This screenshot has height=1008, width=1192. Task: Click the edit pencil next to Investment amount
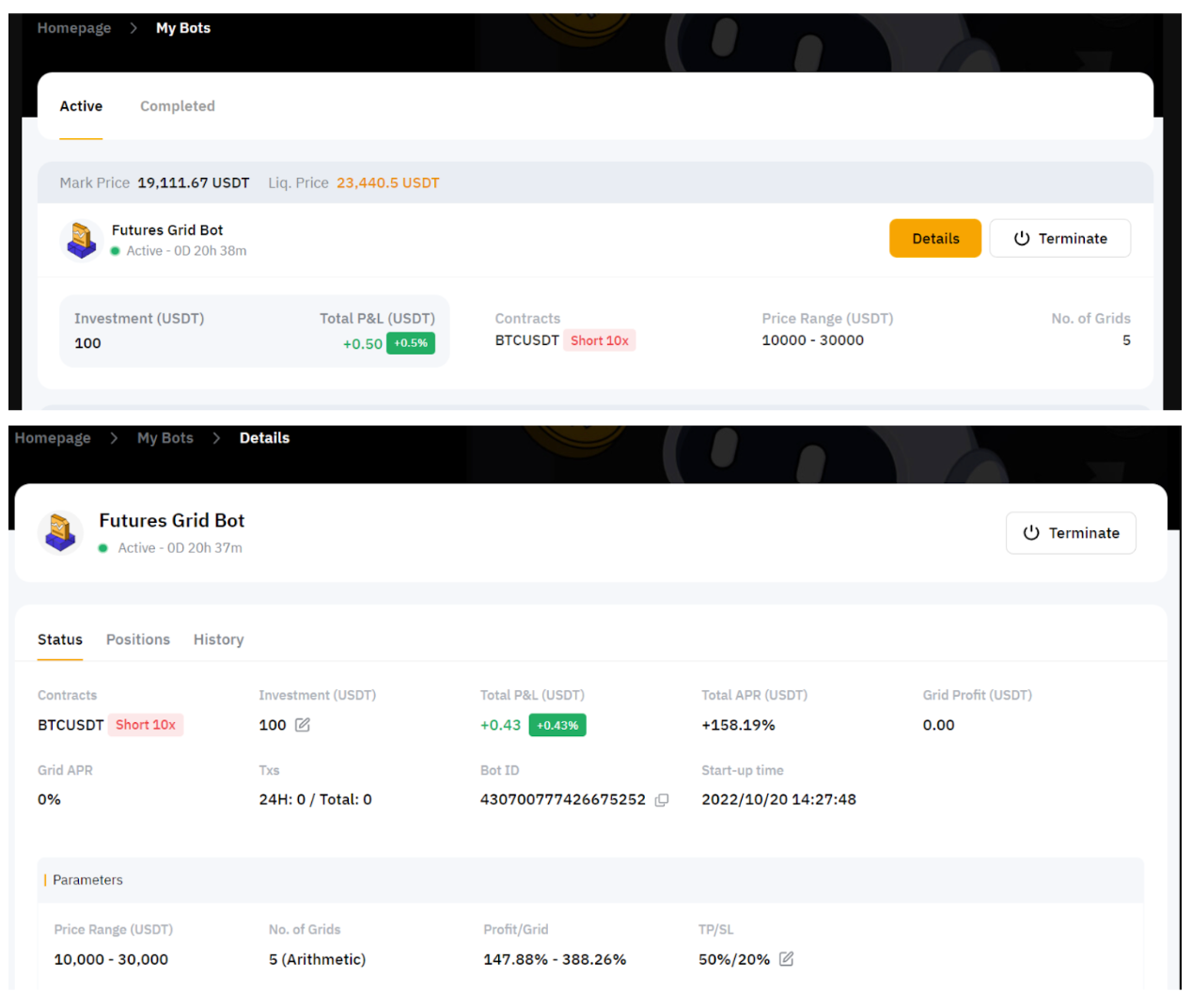[303, 725]
